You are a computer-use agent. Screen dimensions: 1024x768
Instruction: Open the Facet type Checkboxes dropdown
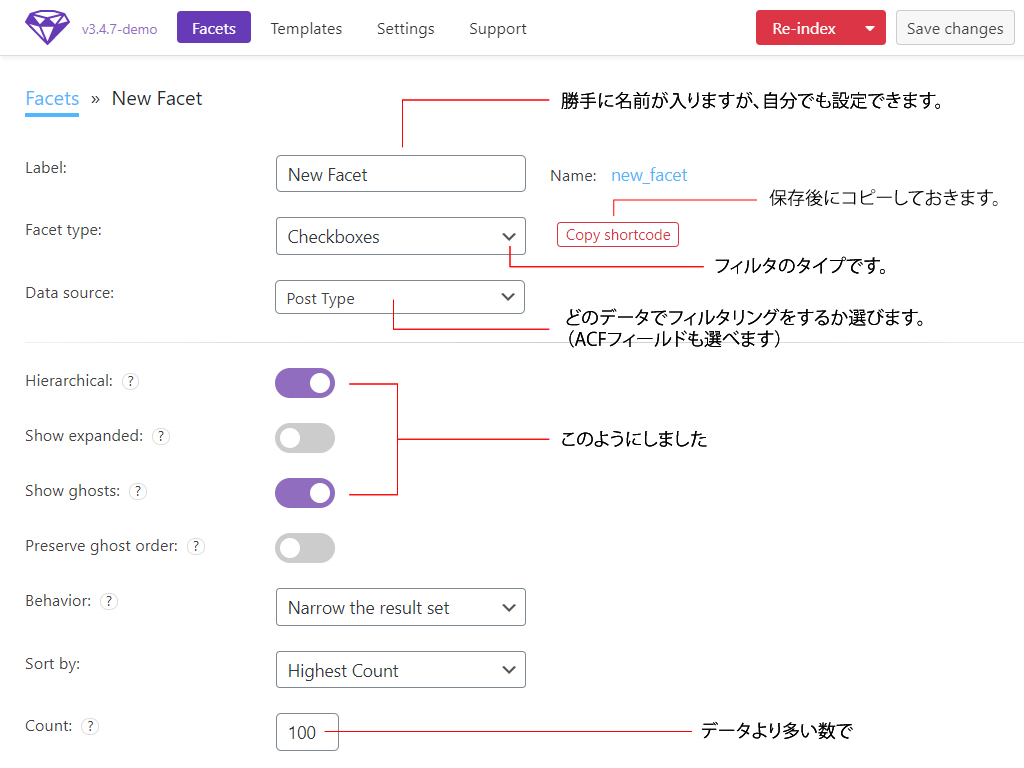pyautogui.click(x=401, y=236)
